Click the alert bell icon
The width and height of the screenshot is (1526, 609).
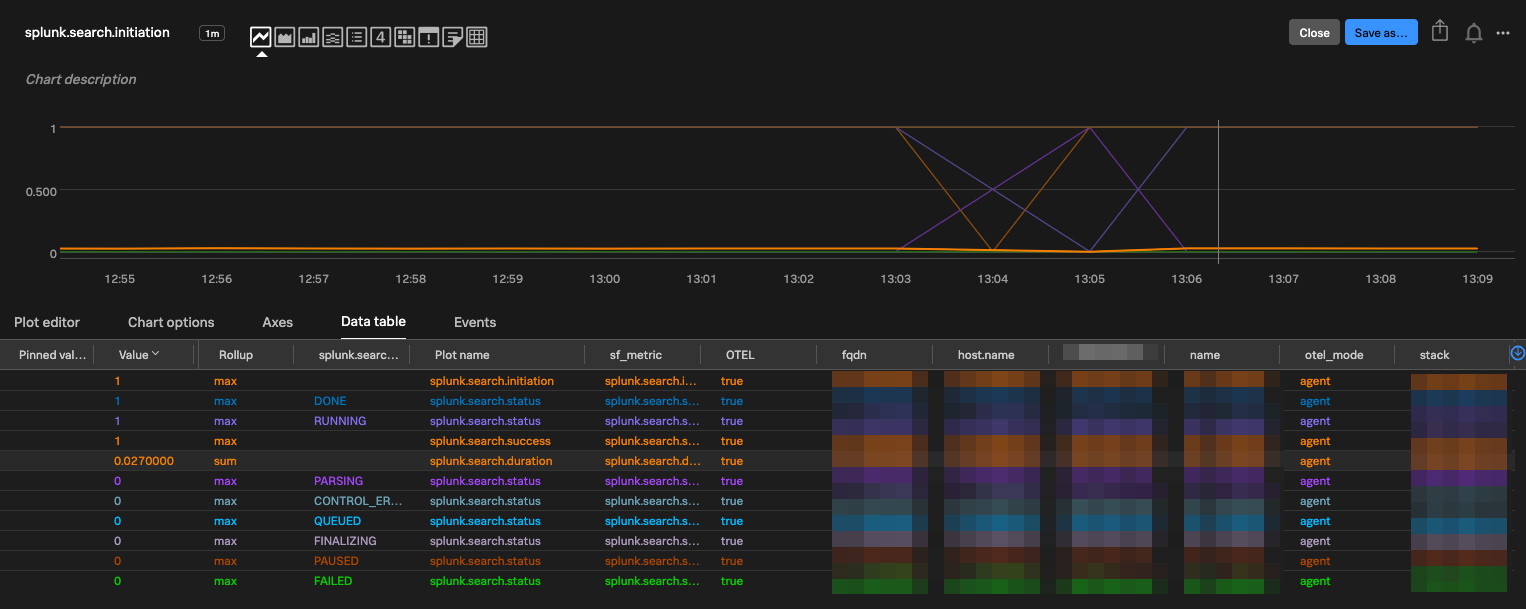[x=1473, y=33]
